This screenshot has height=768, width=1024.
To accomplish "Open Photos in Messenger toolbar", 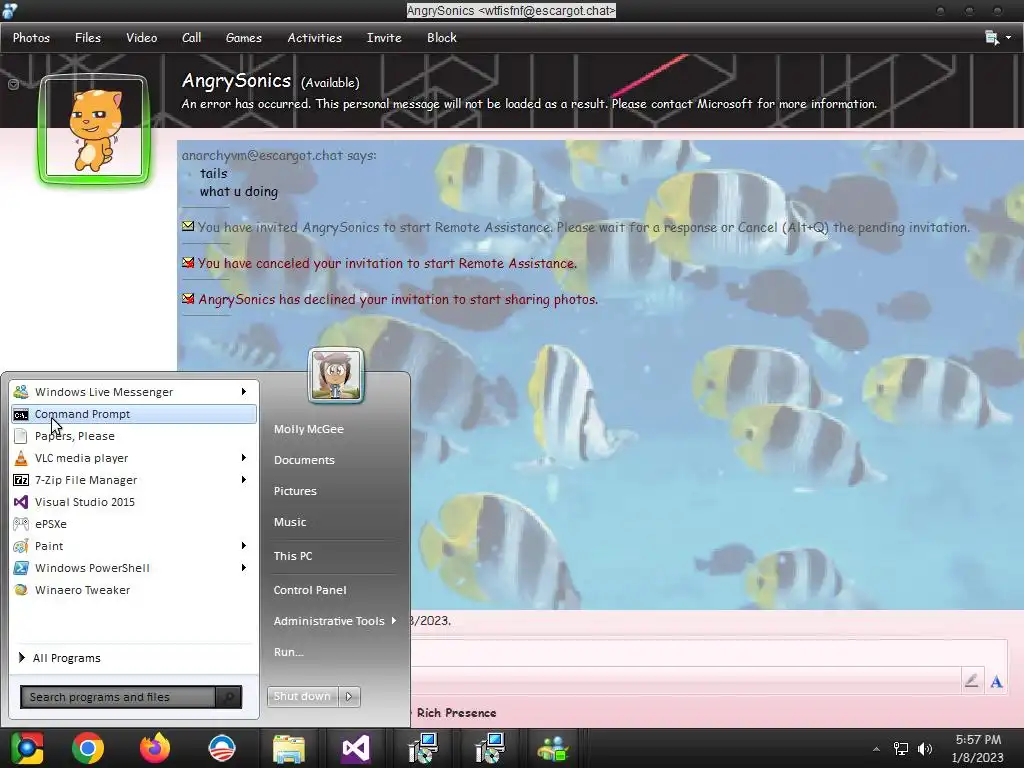I will (31, 38).
